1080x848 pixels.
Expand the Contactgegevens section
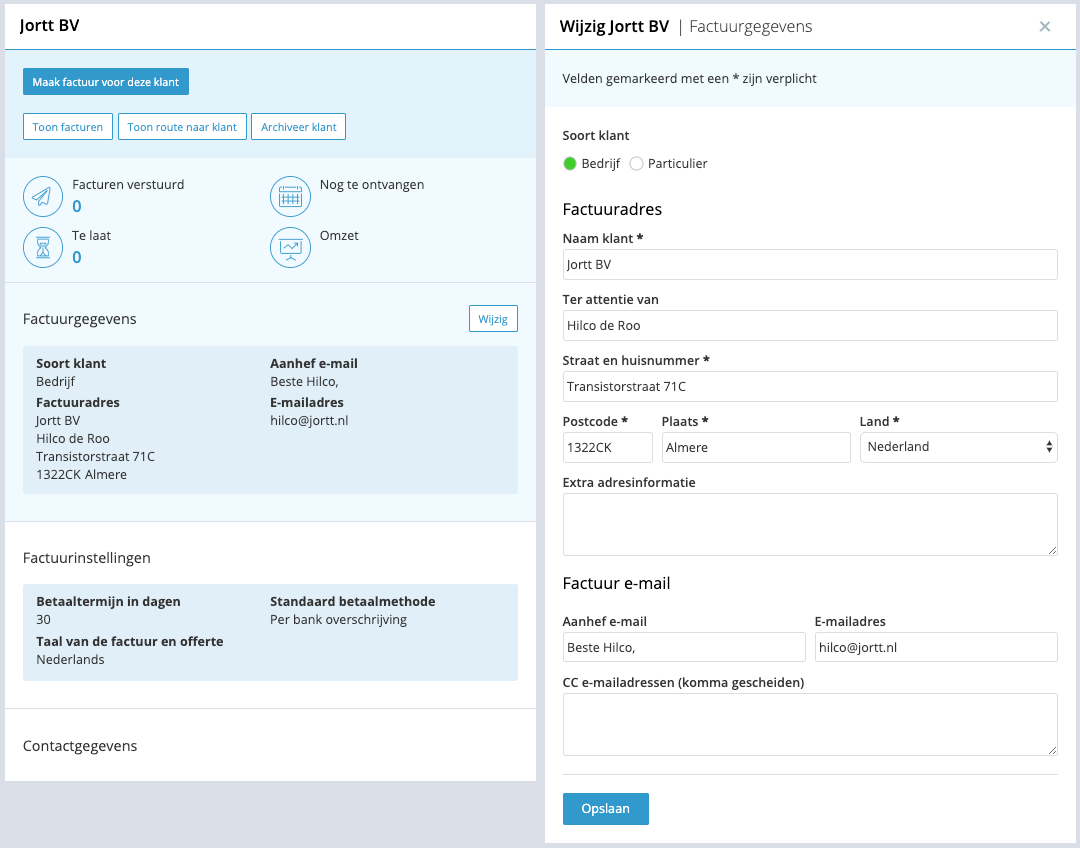(x=80, y=746)
